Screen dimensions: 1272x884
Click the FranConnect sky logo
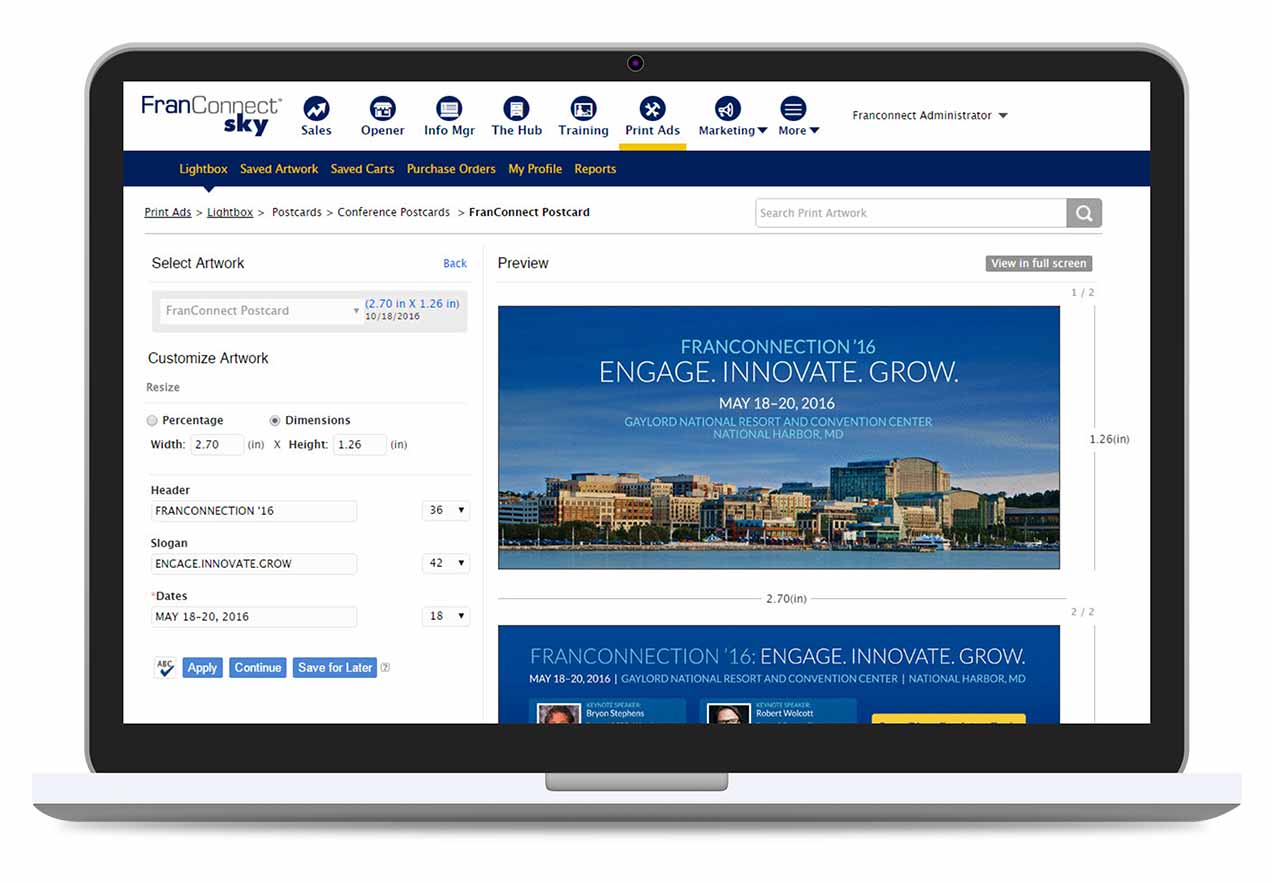click(212, 115)
